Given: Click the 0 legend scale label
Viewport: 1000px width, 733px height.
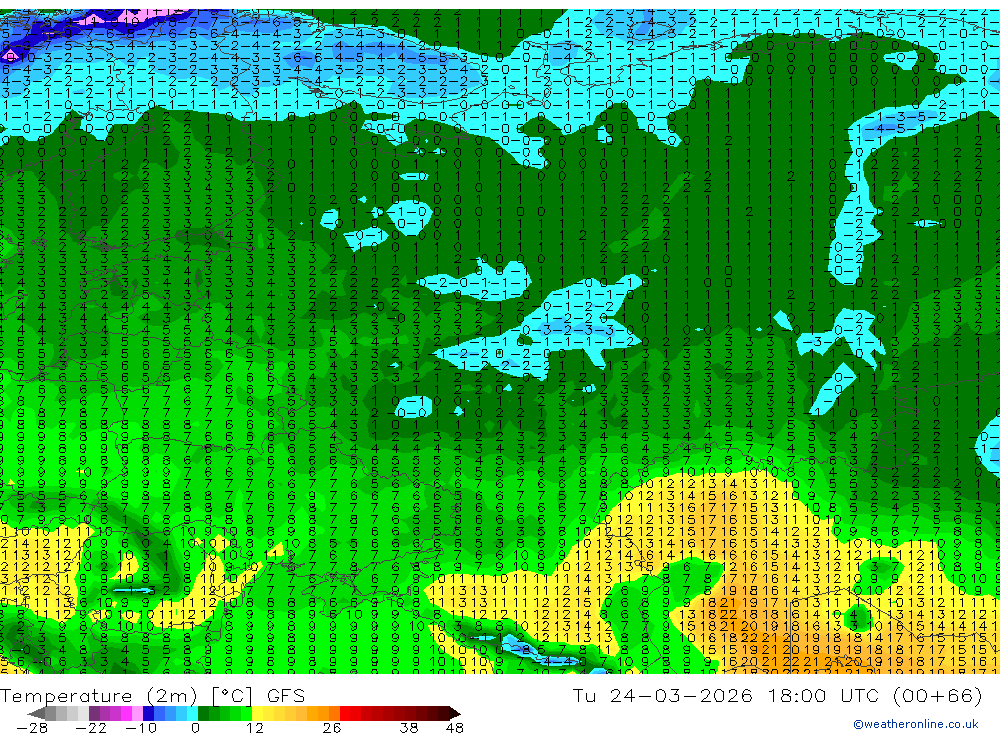Looking at the screenshot, I should [195, 727].
